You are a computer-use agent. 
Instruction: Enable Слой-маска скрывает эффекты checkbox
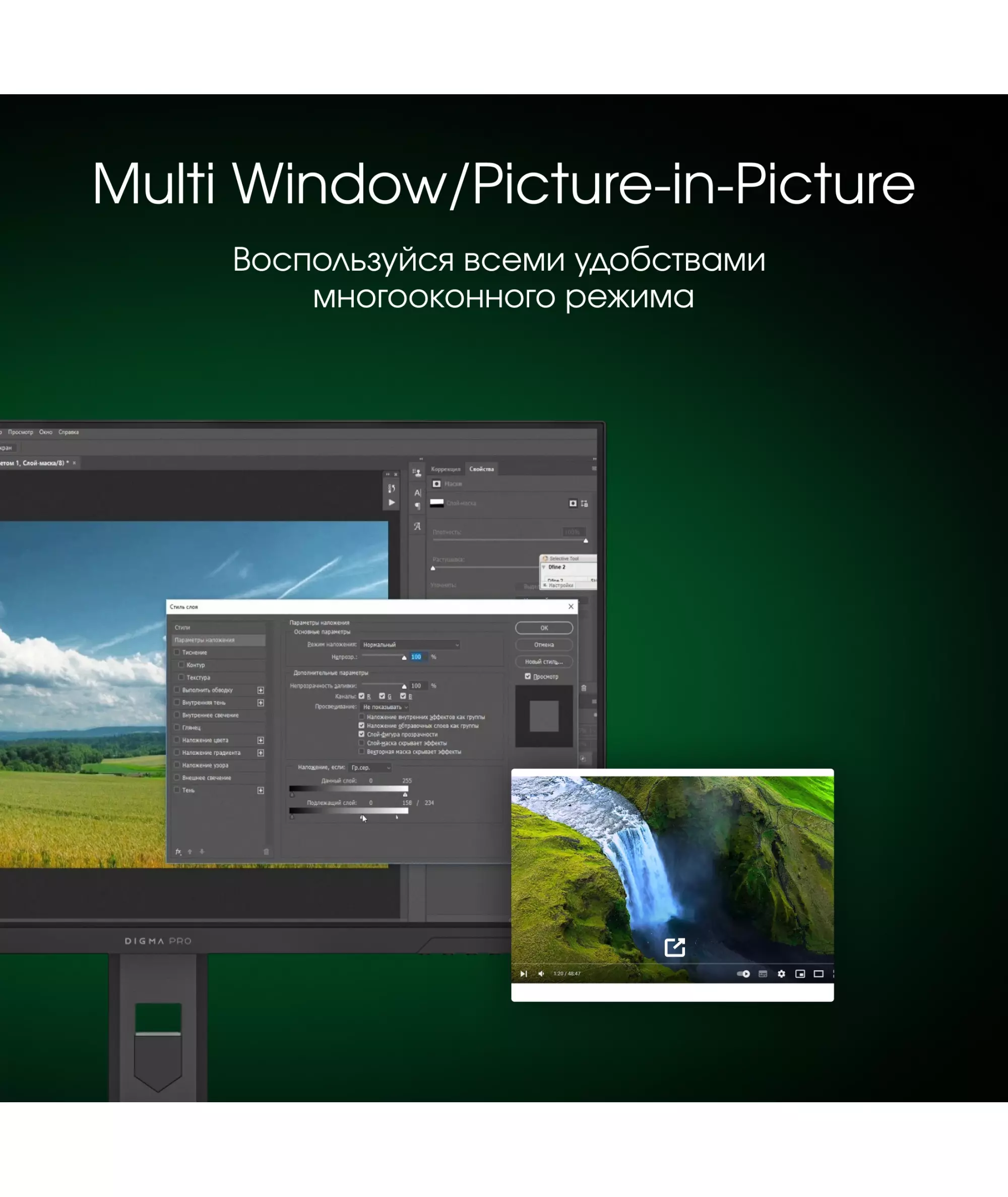pos(361,743)
